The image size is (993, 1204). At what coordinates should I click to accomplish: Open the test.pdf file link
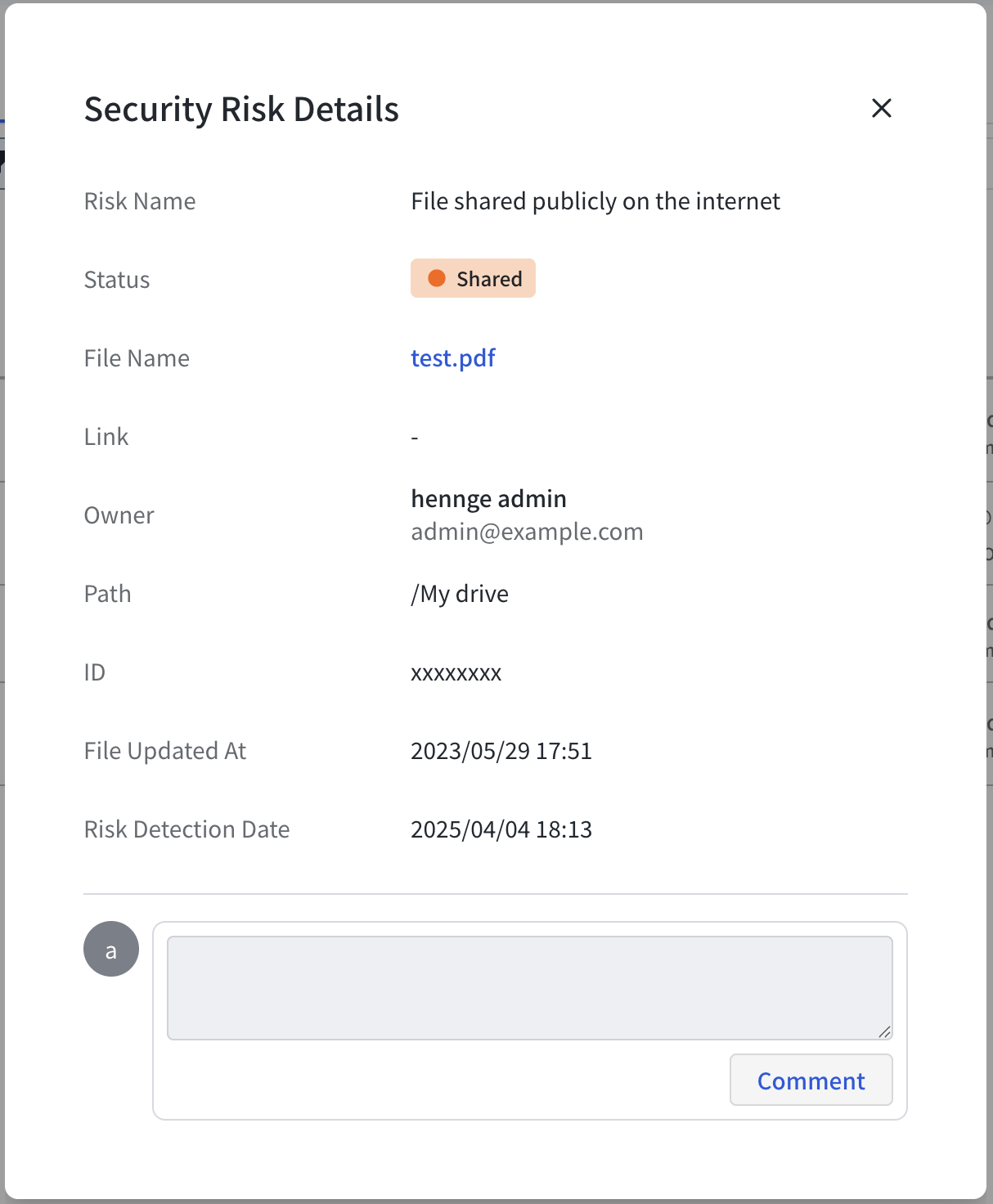point(453,358)
